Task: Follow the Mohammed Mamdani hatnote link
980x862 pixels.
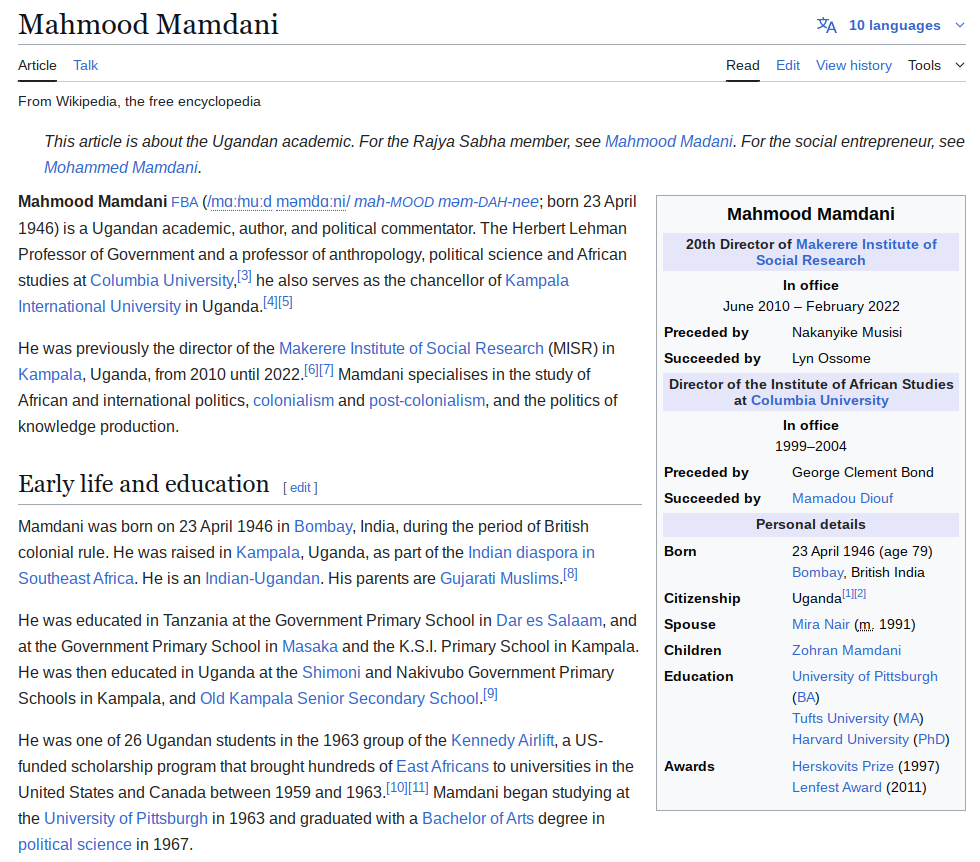Action: 121,168
